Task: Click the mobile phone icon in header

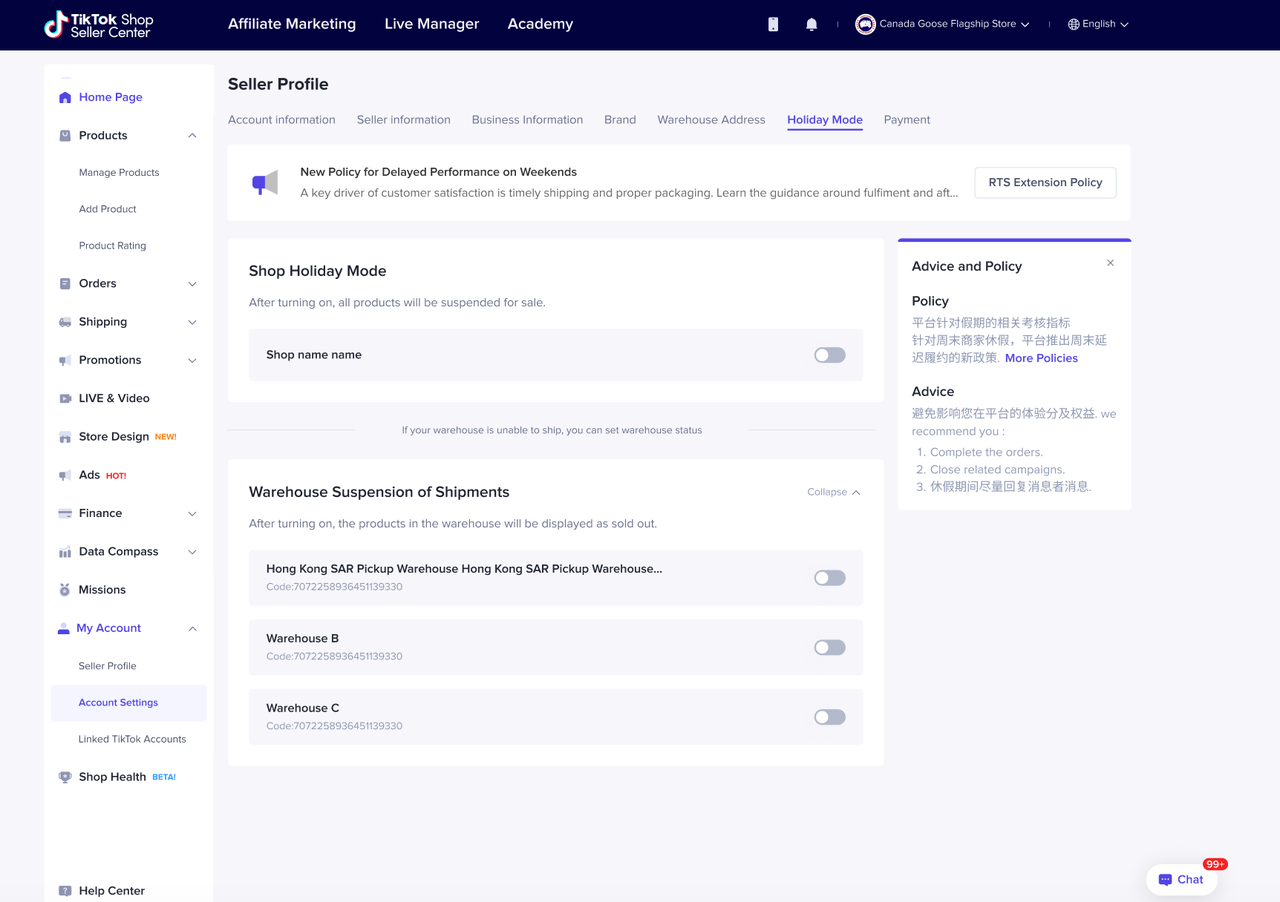Action: [x=773, y=24]
